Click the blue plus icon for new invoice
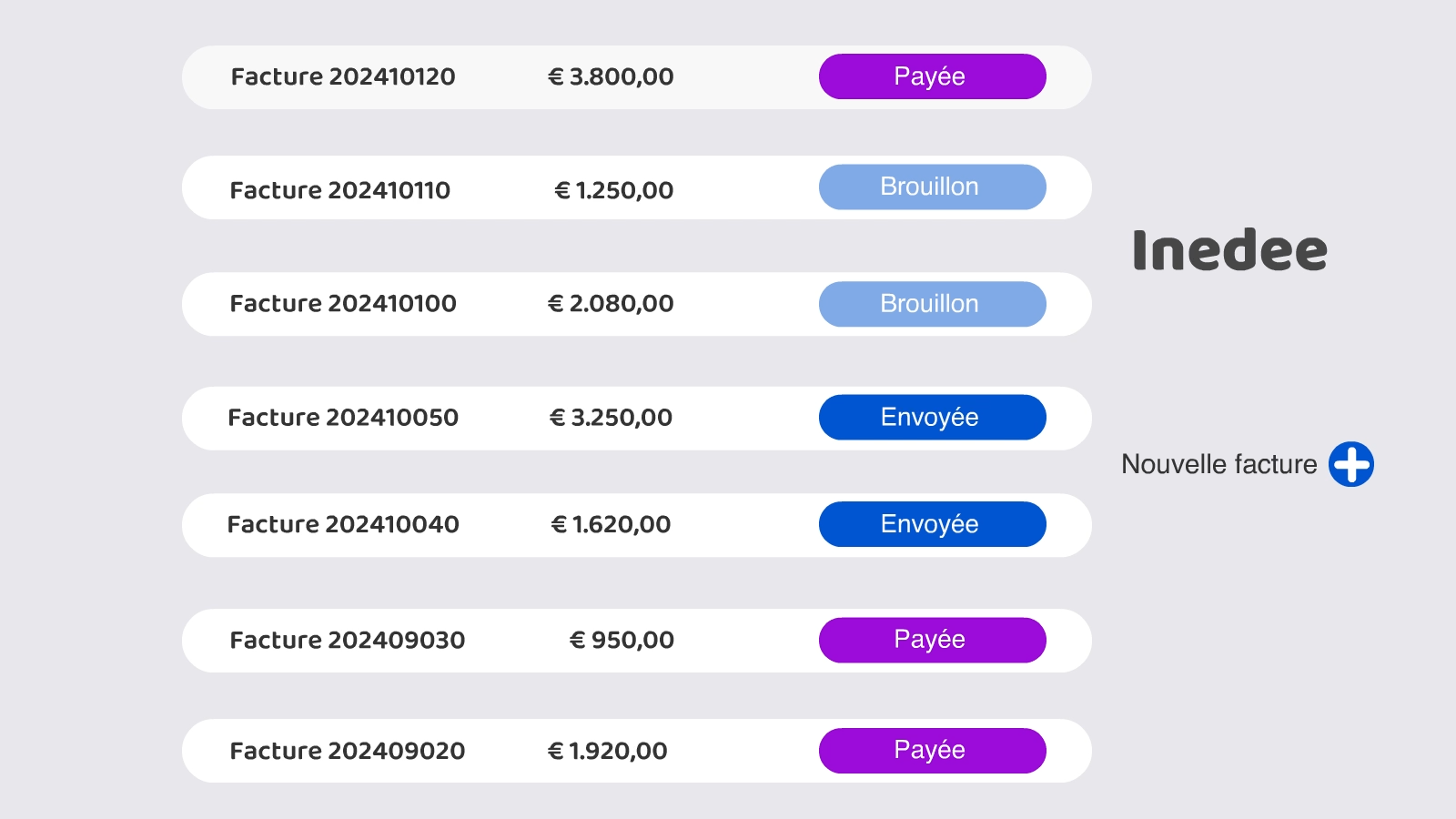 1350,464
